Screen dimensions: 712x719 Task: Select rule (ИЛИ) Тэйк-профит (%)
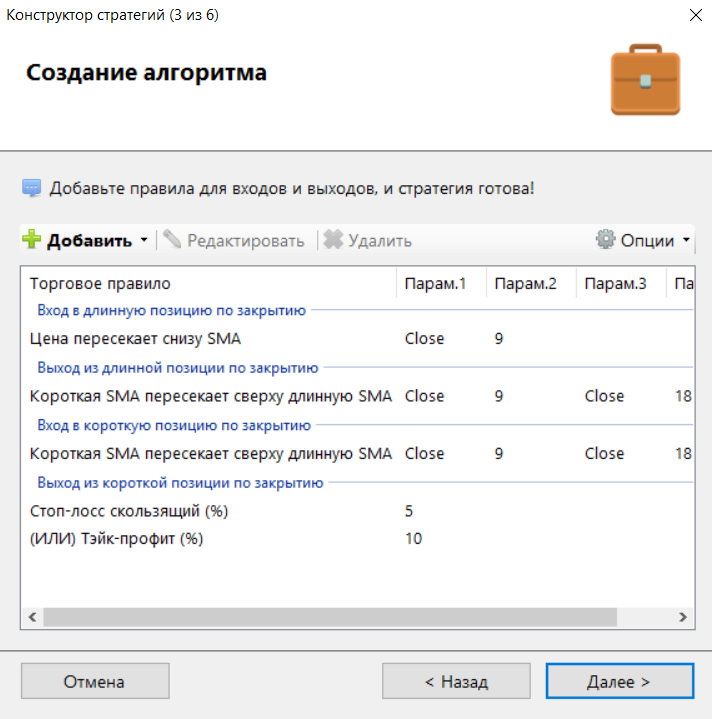[116, 538]
